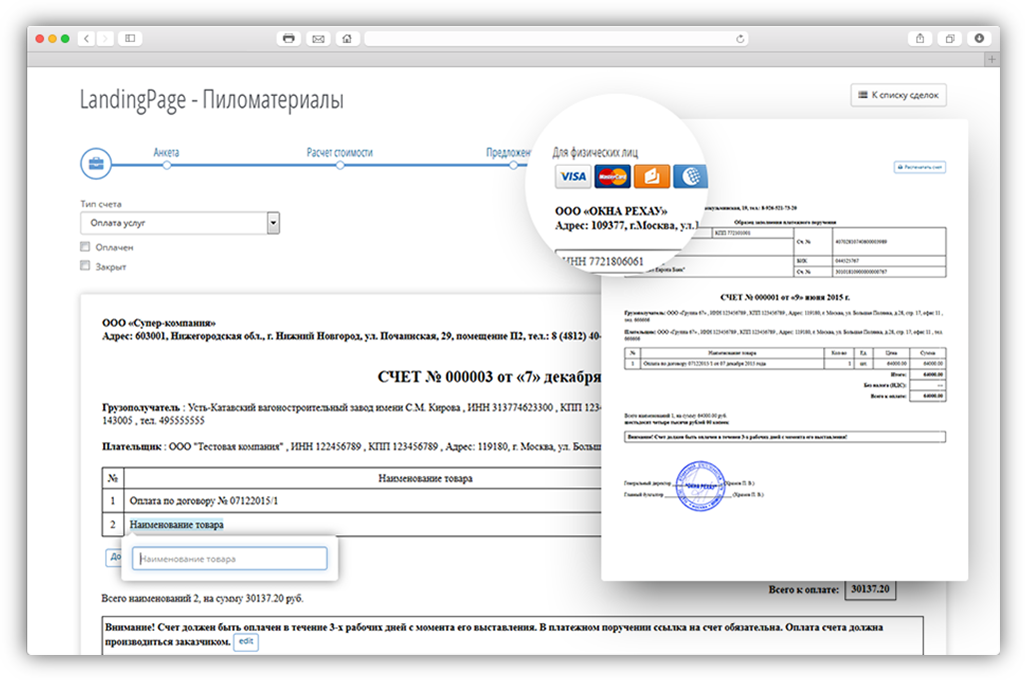1025x680 pixels.
Task: Click the ИНН 7721806061 field
Action: point(603,262)
